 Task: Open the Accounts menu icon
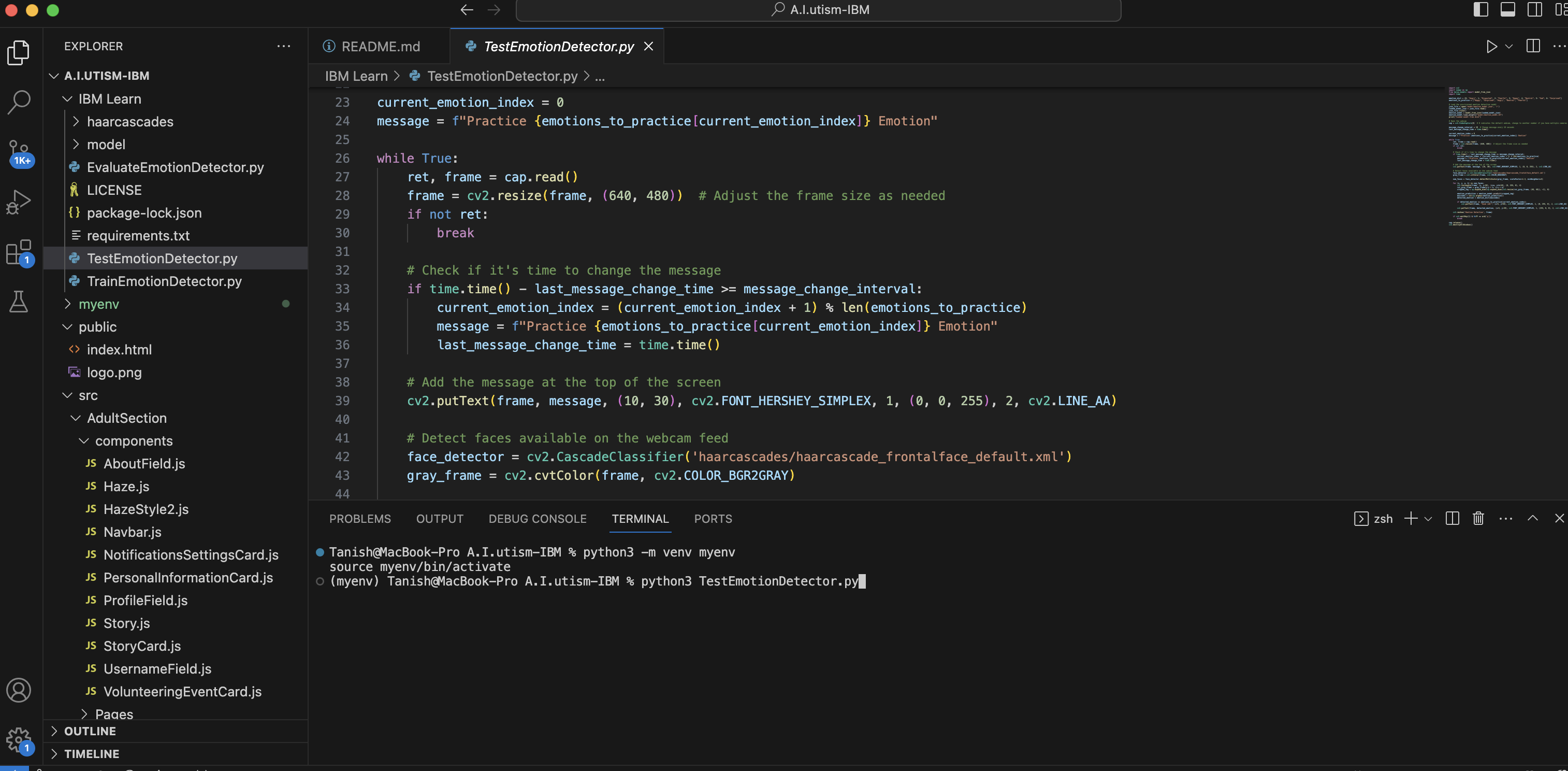click(18, 690)
